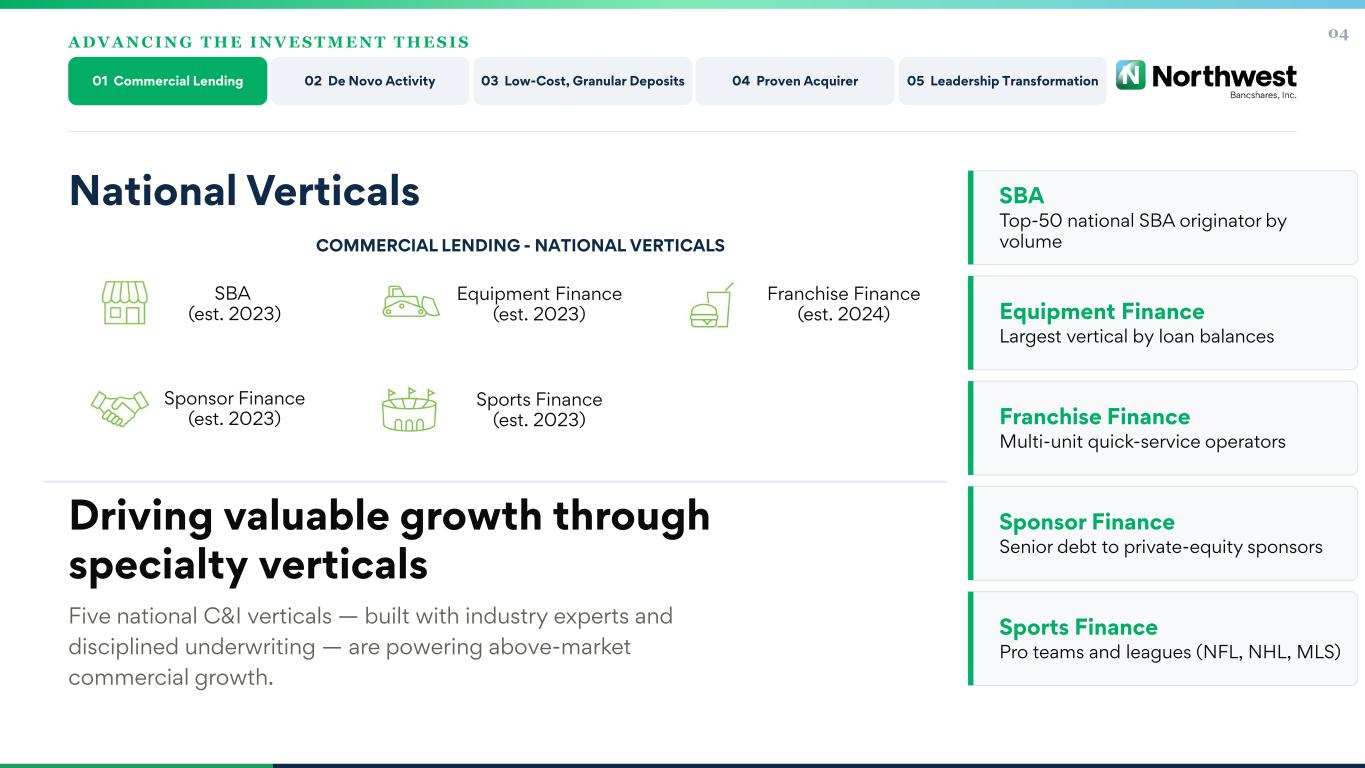Click the Franchise Finance quick-service operators card
1365x768 pixels.
point(1163,428)
